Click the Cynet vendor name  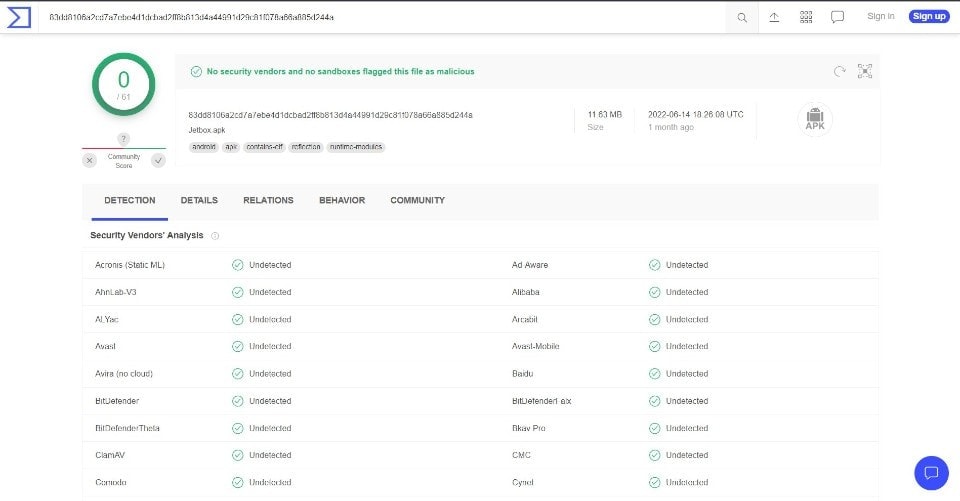click(522, 483)
